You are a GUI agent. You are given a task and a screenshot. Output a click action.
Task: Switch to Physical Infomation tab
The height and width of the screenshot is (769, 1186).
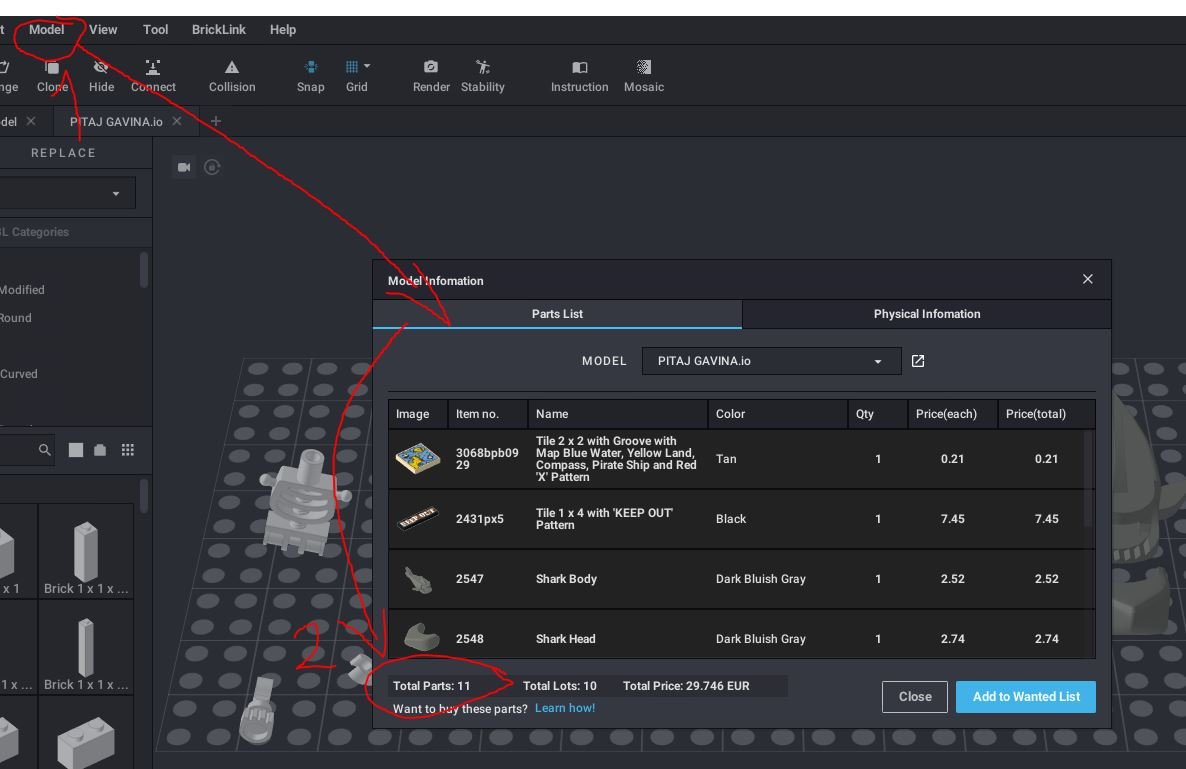coord(926,314)
